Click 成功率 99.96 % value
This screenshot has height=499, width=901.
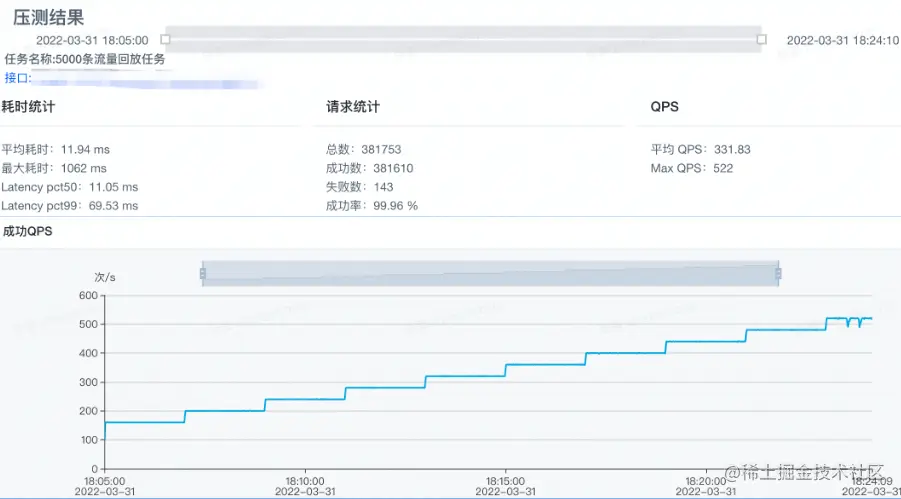pos(372,206)
